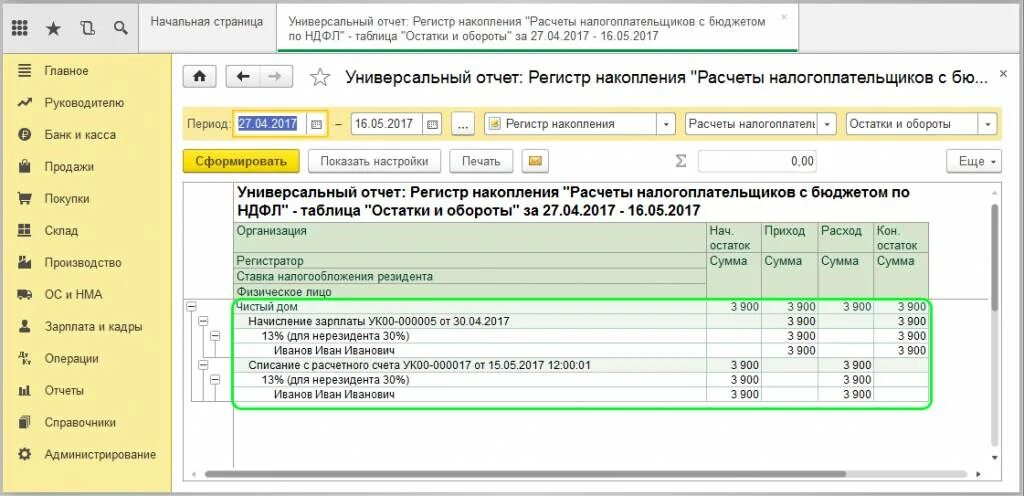Click Ставка налогообложения резидента header

470,277
